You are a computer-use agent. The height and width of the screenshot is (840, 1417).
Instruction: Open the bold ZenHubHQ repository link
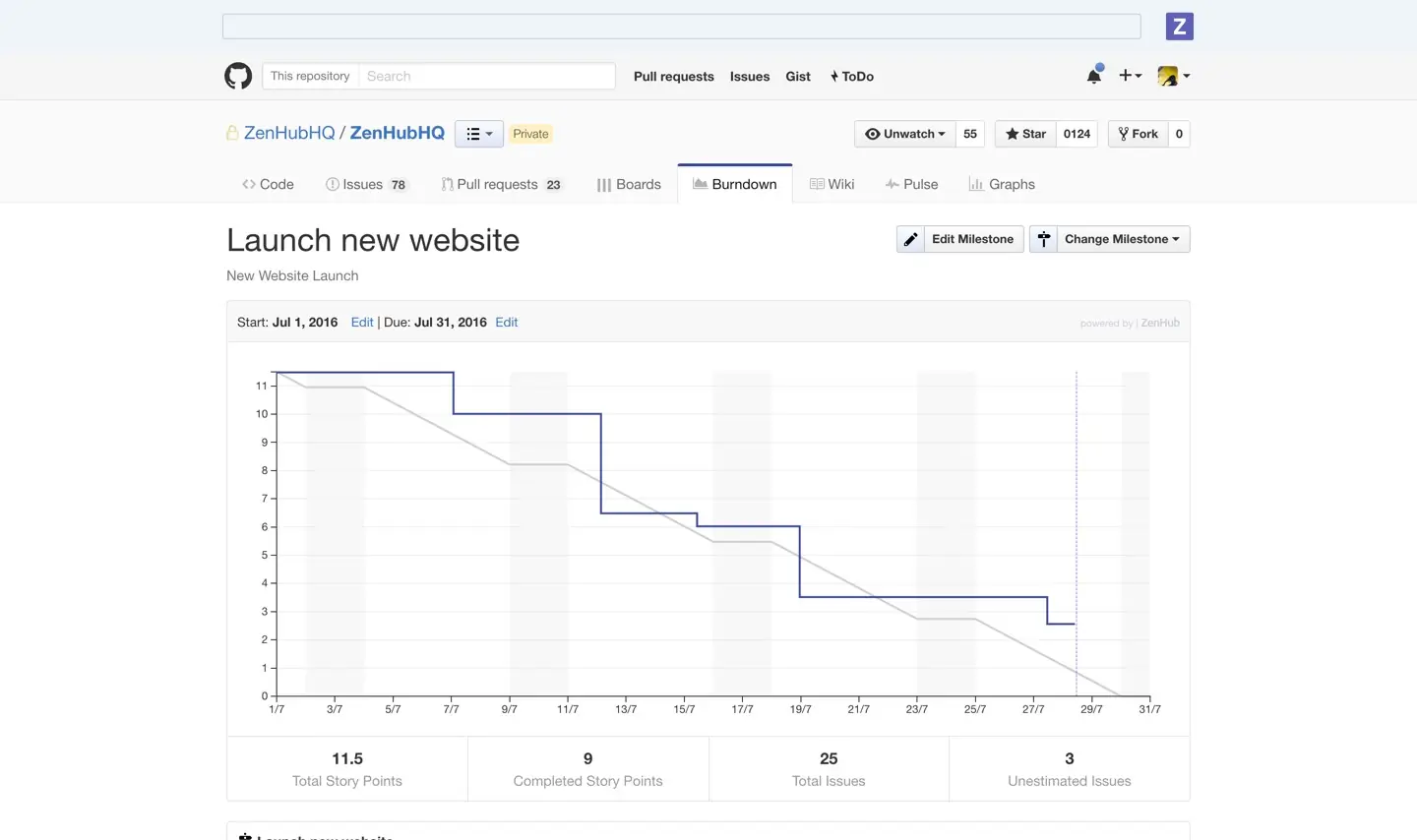click(x=398, y=133)
